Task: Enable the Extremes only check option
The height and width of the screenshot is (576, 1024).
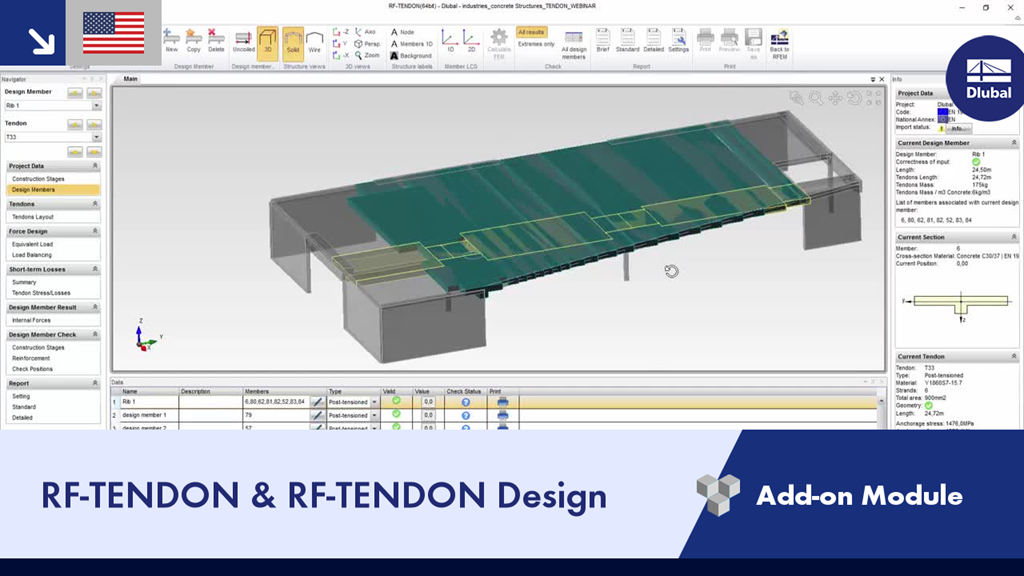Action: pos(536,44)
